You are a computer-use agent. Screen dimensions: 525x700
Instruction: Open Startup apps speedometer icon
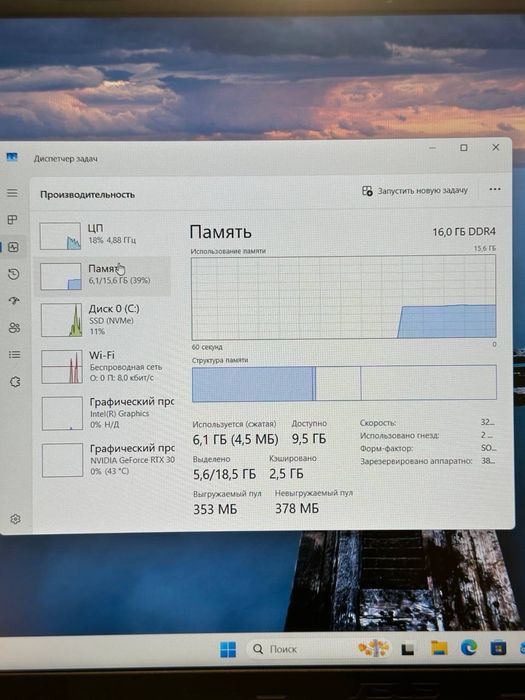coord(14,301)
